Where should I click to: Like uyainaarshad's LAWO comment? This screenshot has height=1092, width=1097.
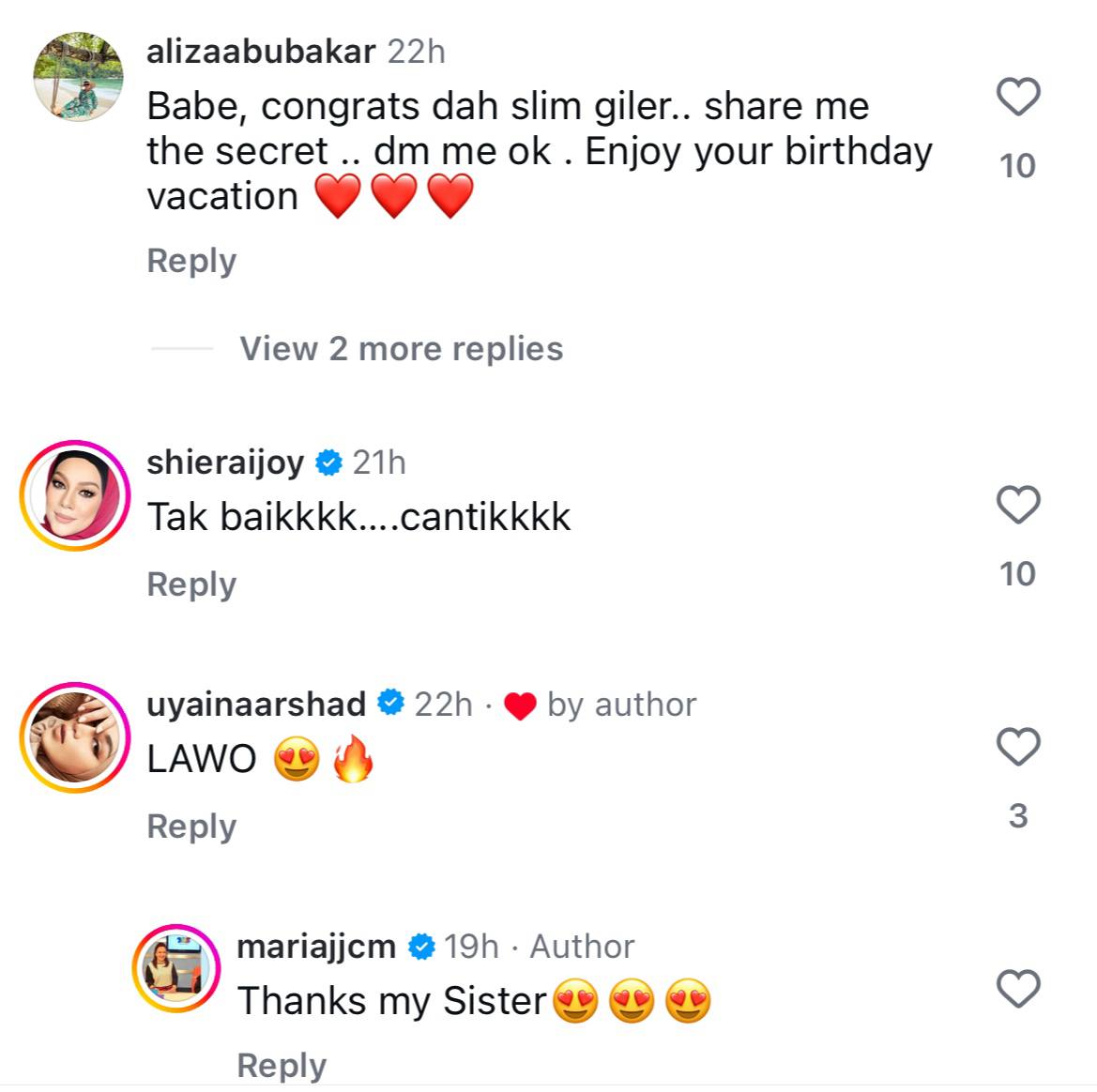(1017, 747)
